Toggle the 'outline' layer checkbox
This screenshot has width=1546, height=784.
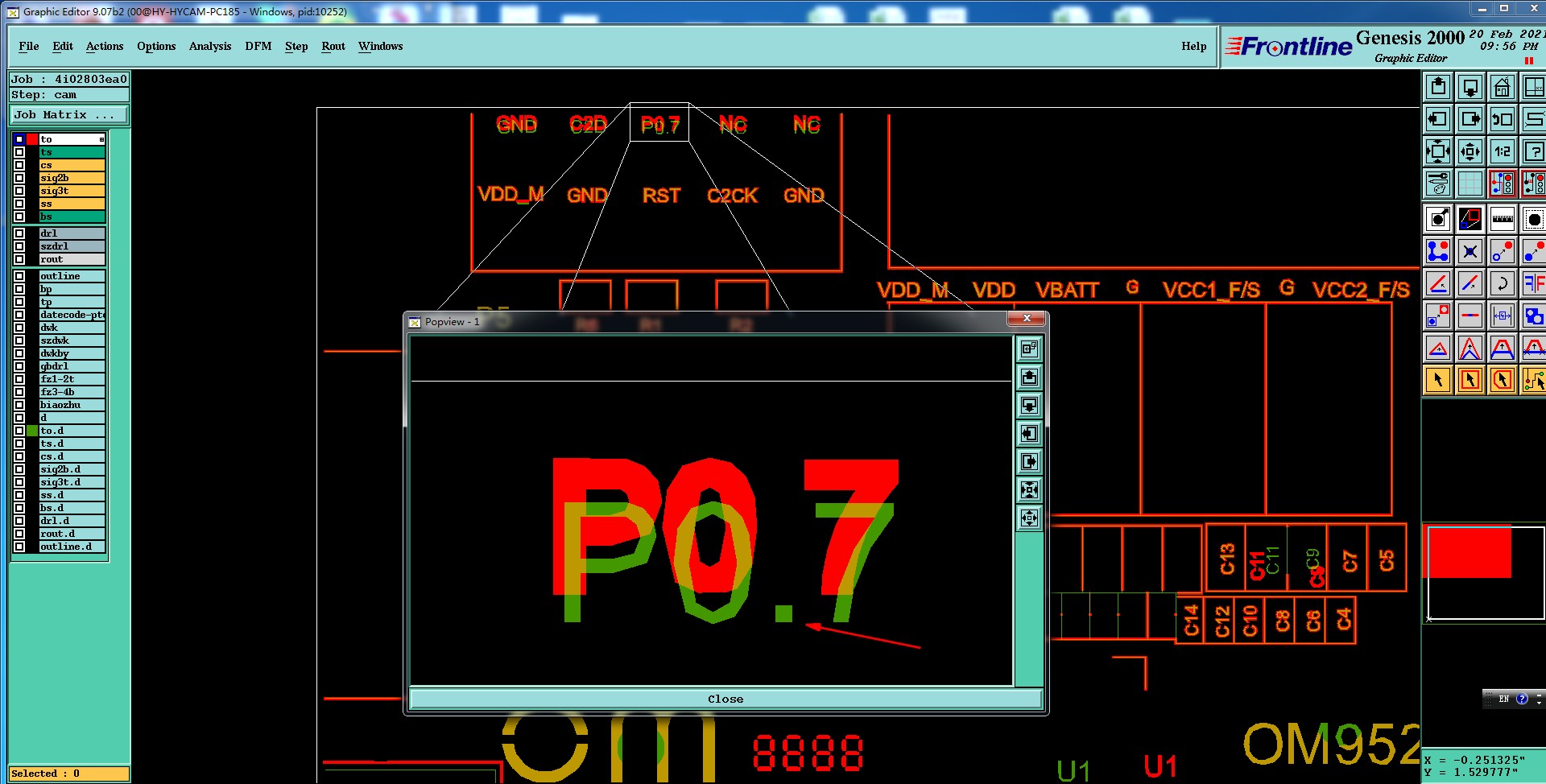[19, 276]
